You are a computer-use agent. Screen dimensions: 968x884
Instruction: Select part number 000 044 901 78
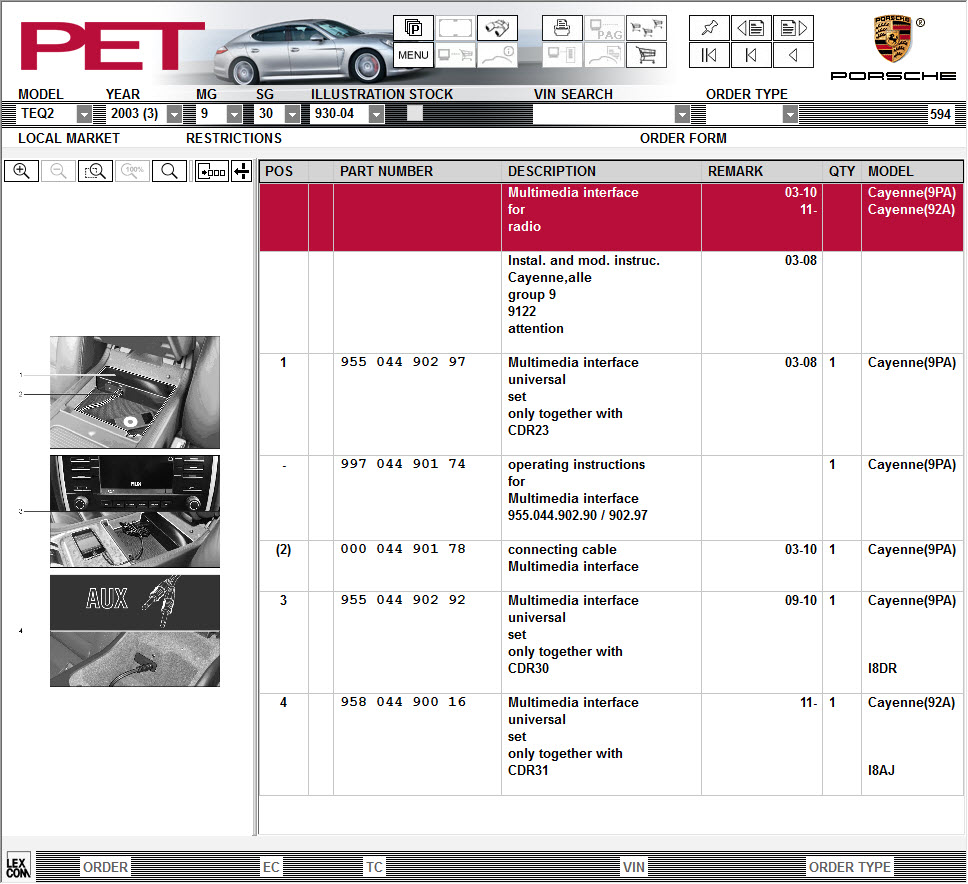tap(403, 549)
